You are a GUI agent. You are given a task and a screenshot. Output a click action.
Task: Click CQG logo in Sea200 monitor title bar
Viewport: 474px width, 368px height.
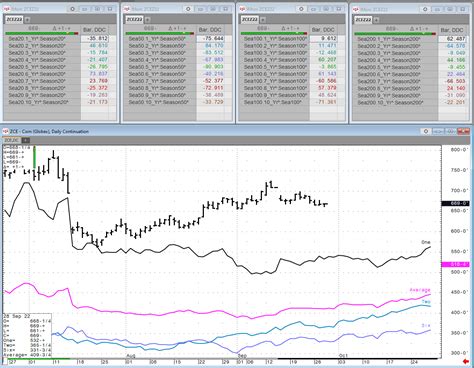tap(356, 9)
